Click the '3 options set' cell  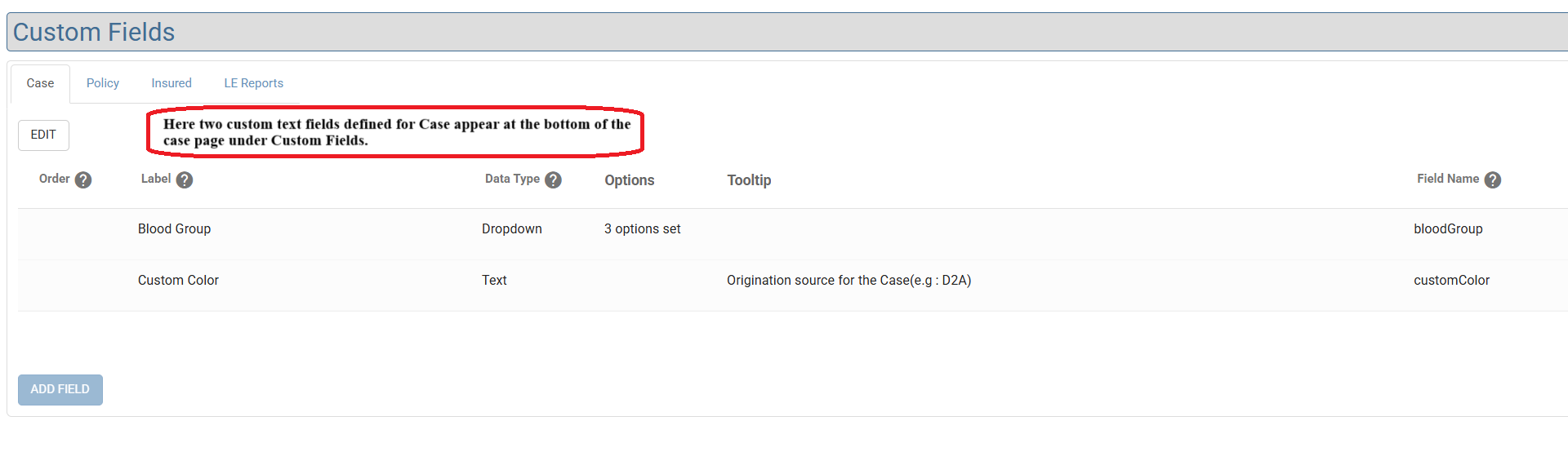coord(642,229)
